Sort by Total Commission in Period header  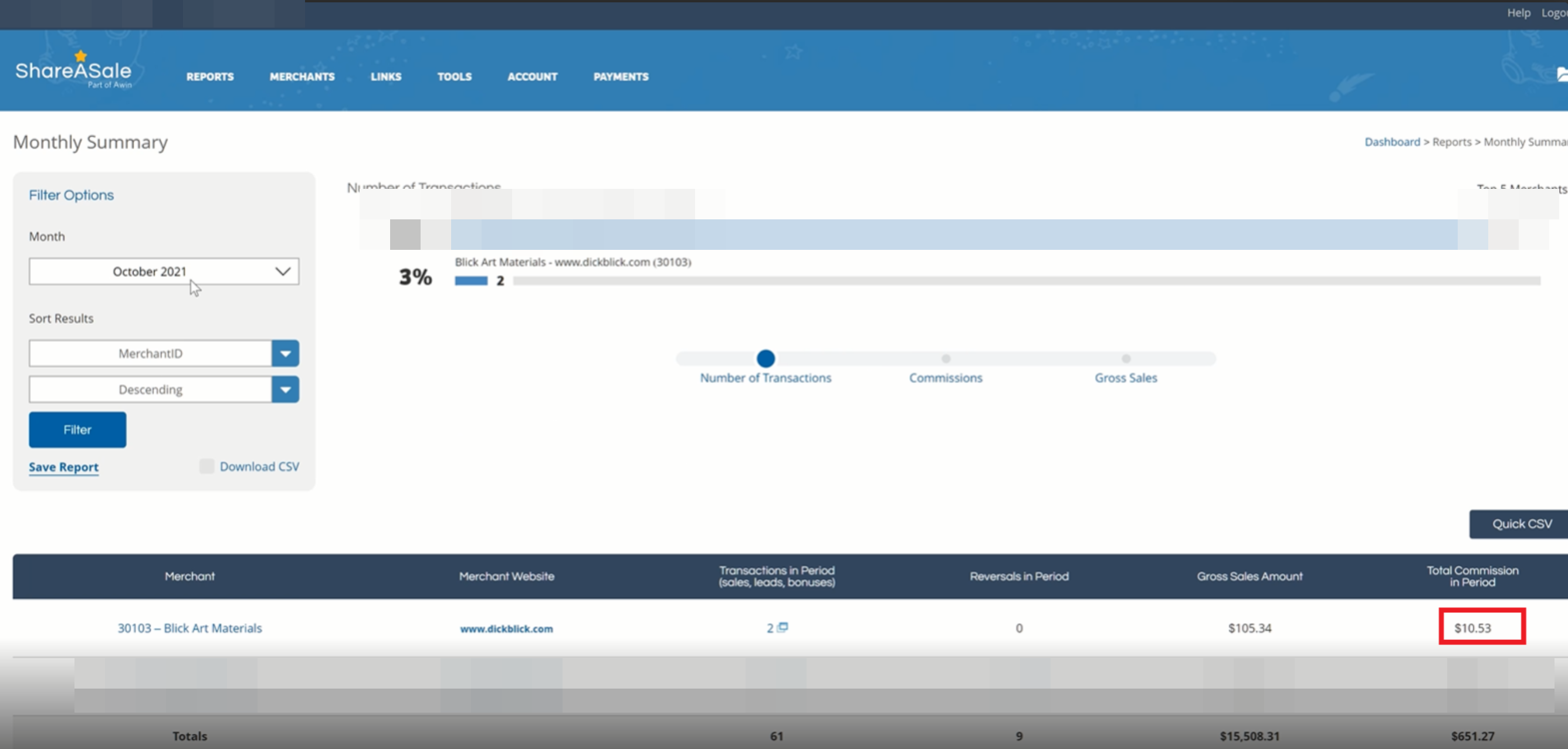[x=1472, y=576]
